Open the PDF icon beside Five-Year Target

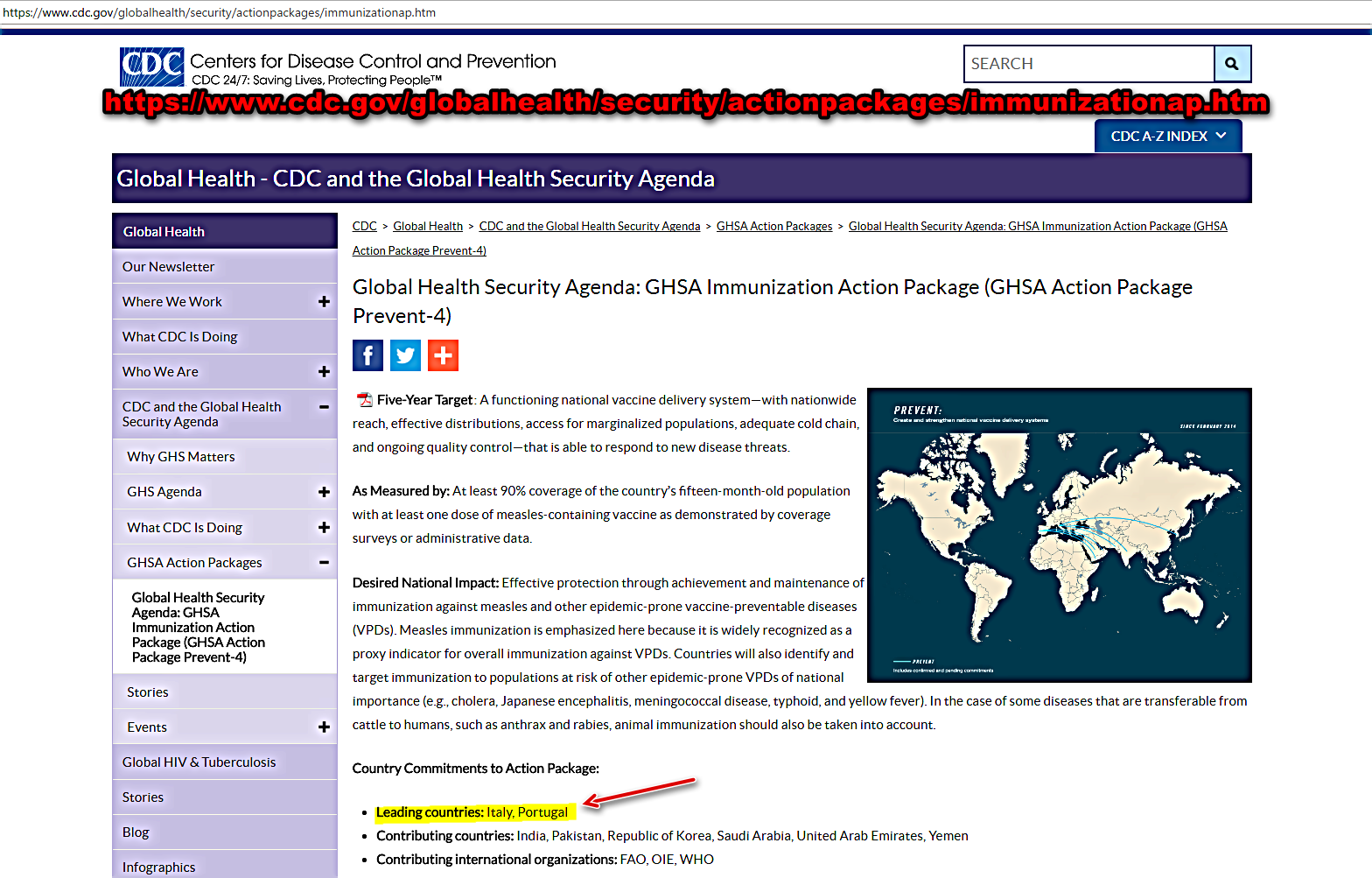coord(364,400)
